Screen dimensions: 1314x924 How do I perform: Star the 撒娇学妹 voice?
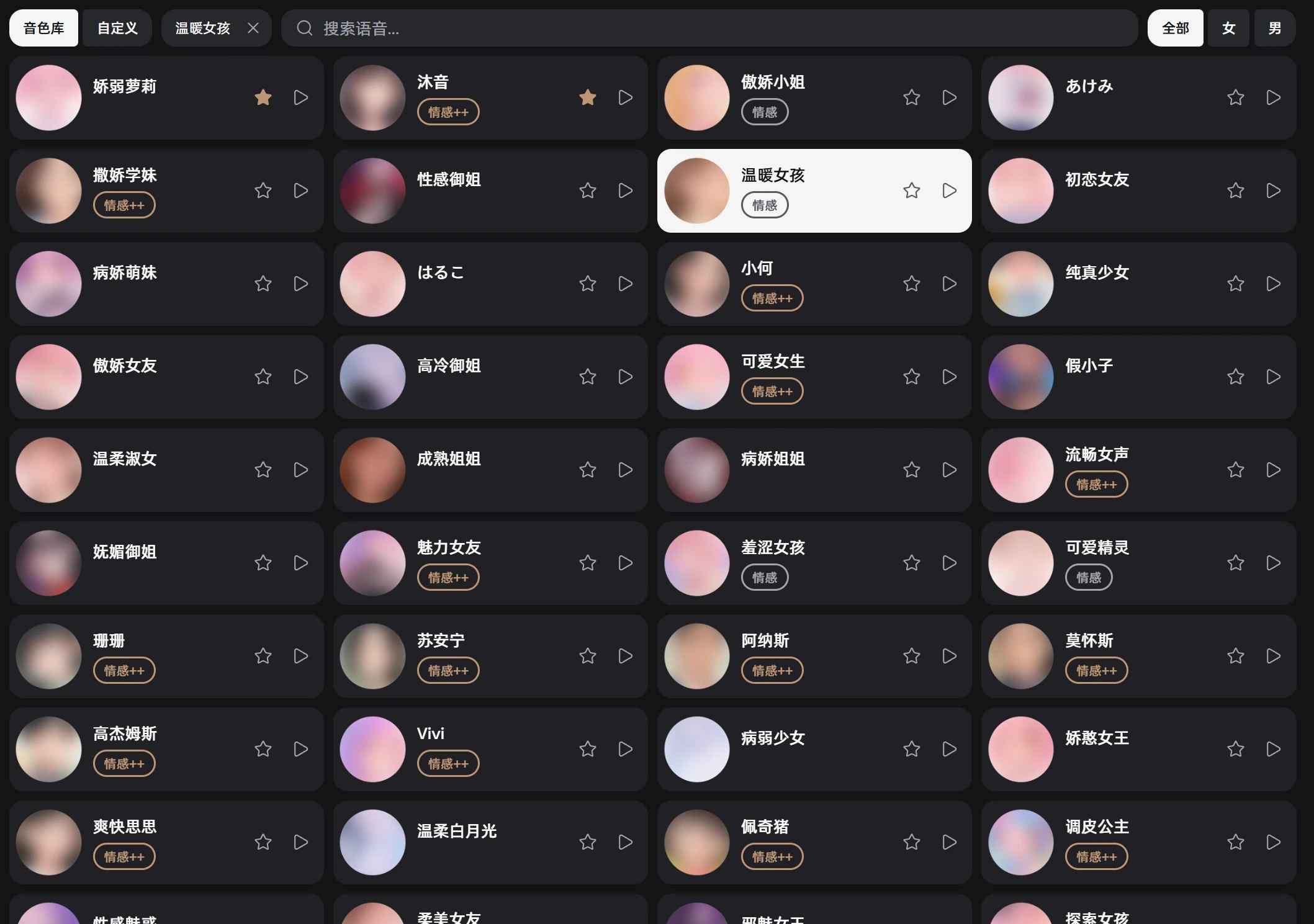[263, 191]
